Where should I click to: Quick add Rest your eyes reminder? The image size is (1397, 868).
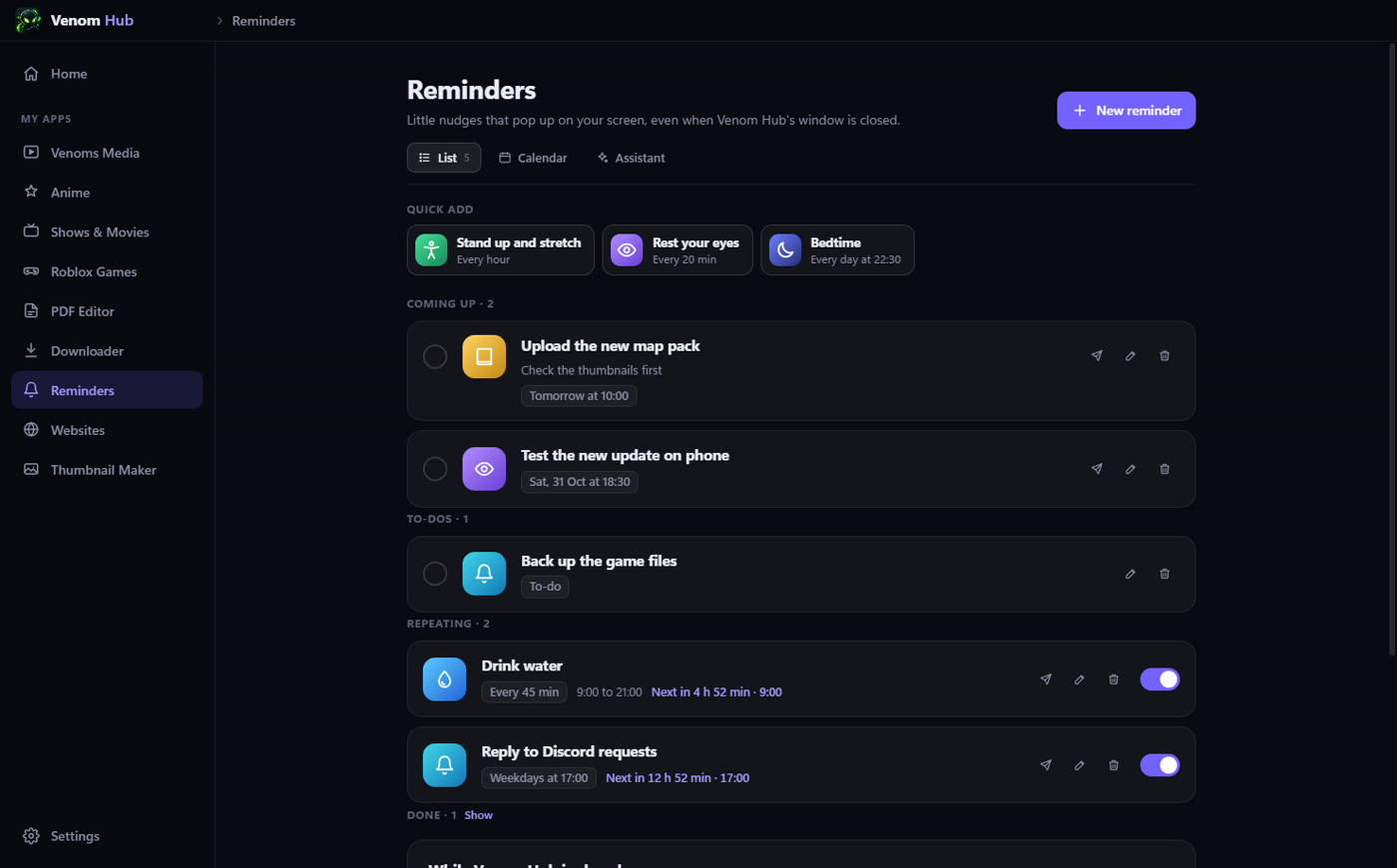[x=678, y=249]
